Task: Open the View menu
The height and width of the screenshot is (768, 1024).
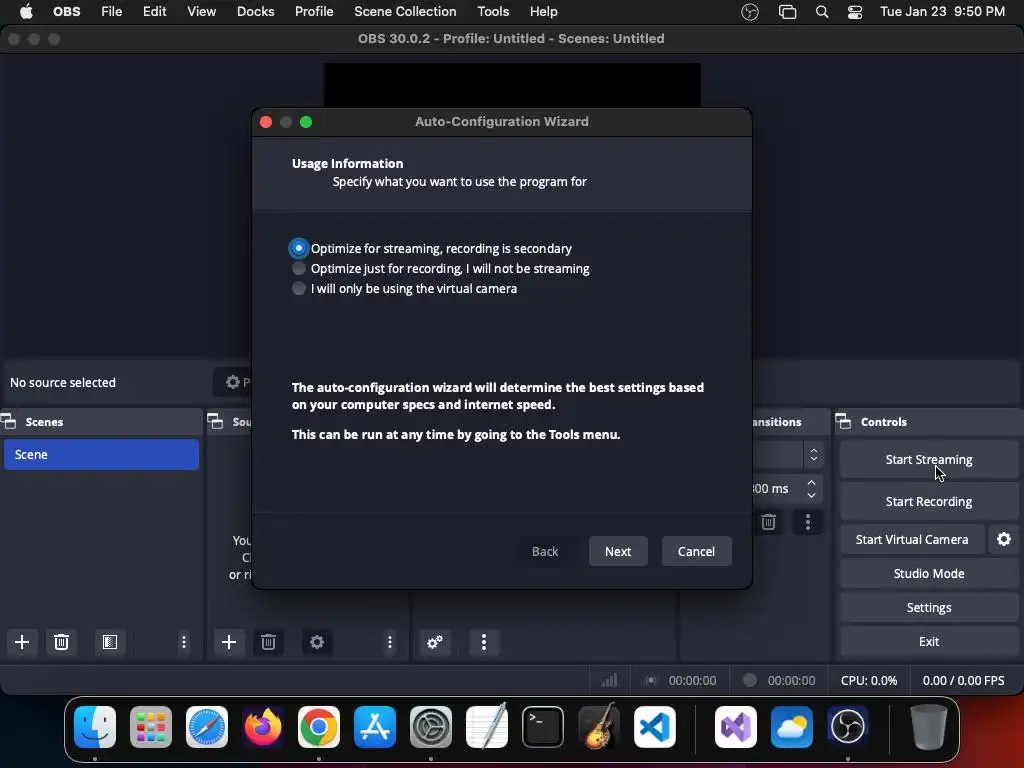Action: pyautogui.click(x=201, y=12)
